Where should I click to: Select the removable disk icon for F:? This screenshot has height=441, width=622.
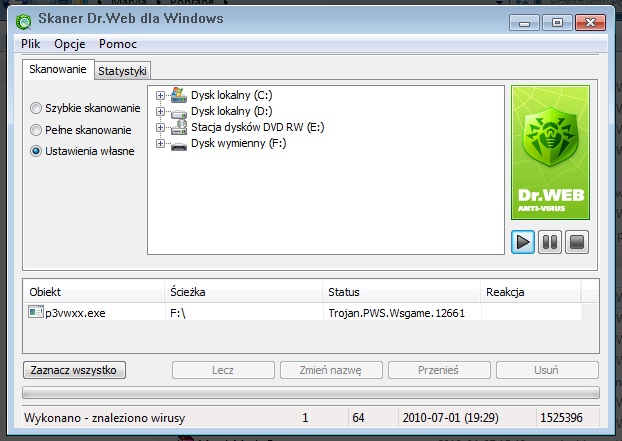point(179,146)
